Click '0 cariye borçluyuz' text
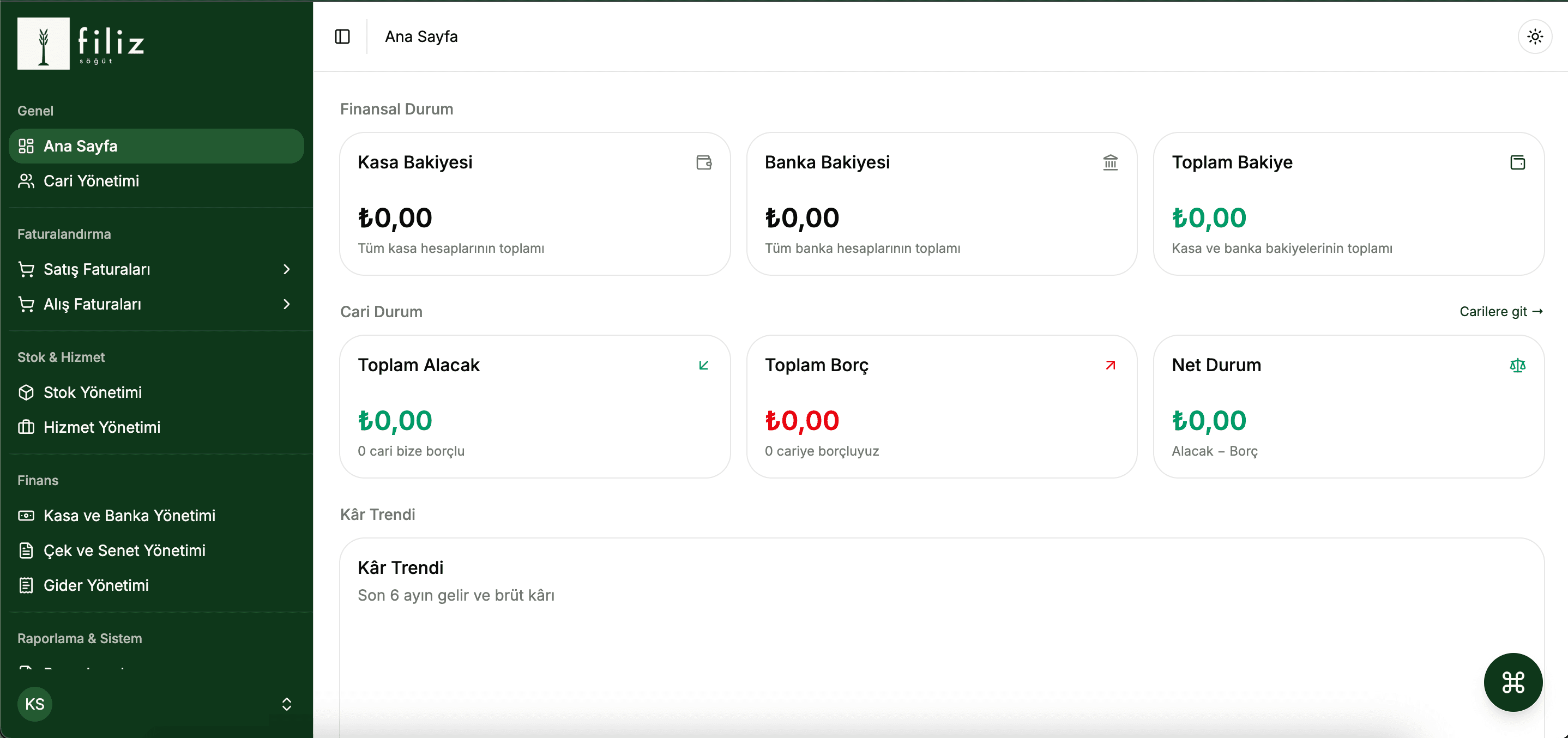Screen dimensions: 1568x738 [x=822, y=451]
